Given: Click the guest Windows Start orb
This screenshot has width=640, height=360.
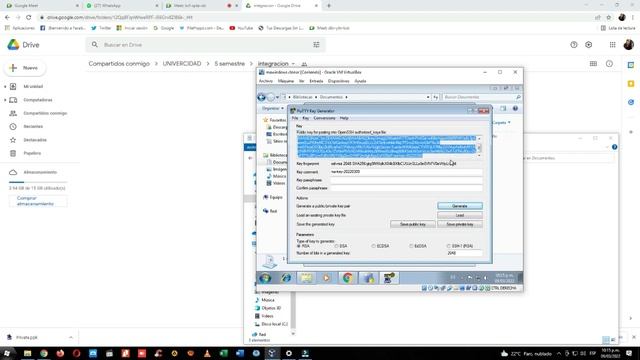Looking at the screenshot, I should [265, 278].
